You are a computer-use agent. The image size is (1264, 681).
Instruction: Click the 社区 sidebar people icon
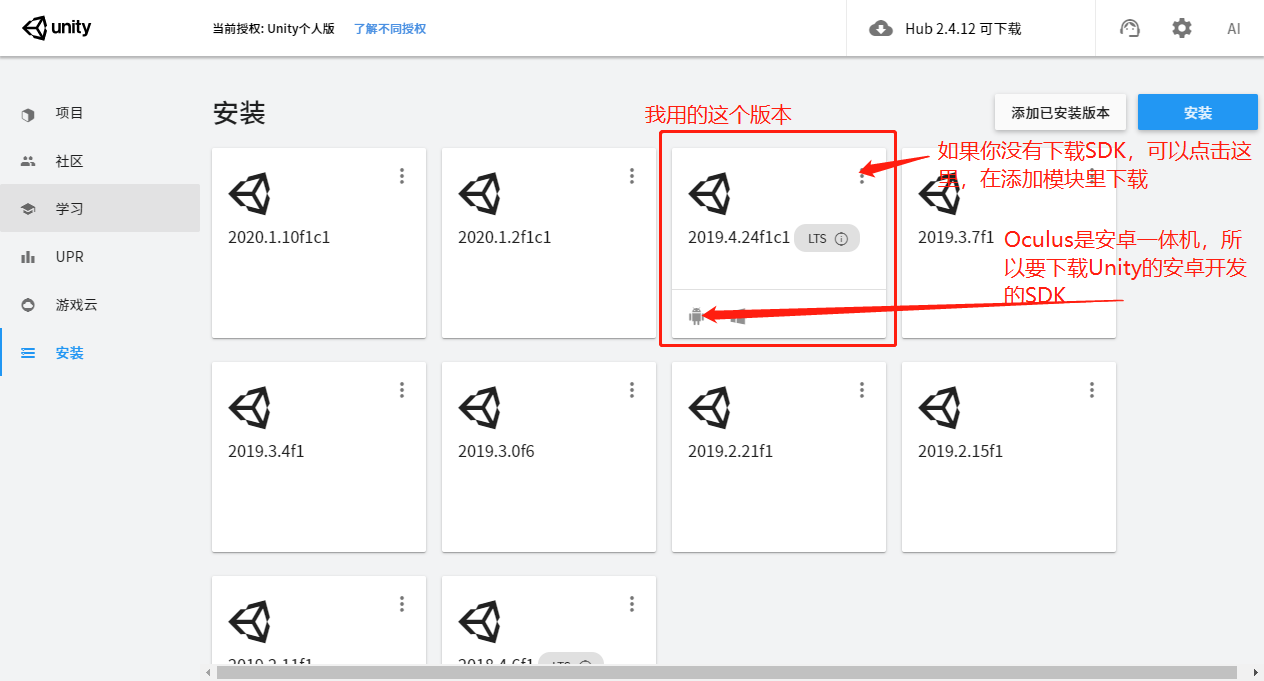point(28,161)
